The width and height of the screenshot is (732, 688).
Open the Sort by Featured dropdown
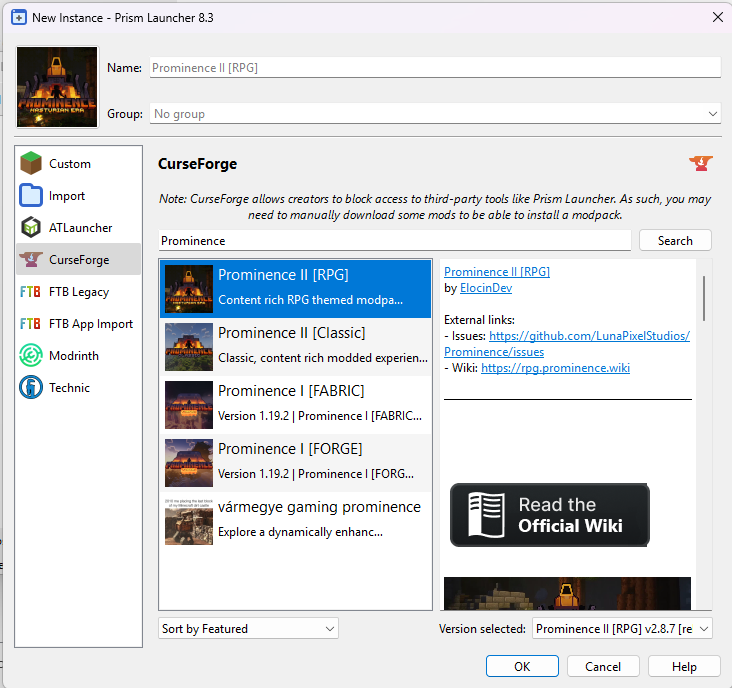click(248, 629)
